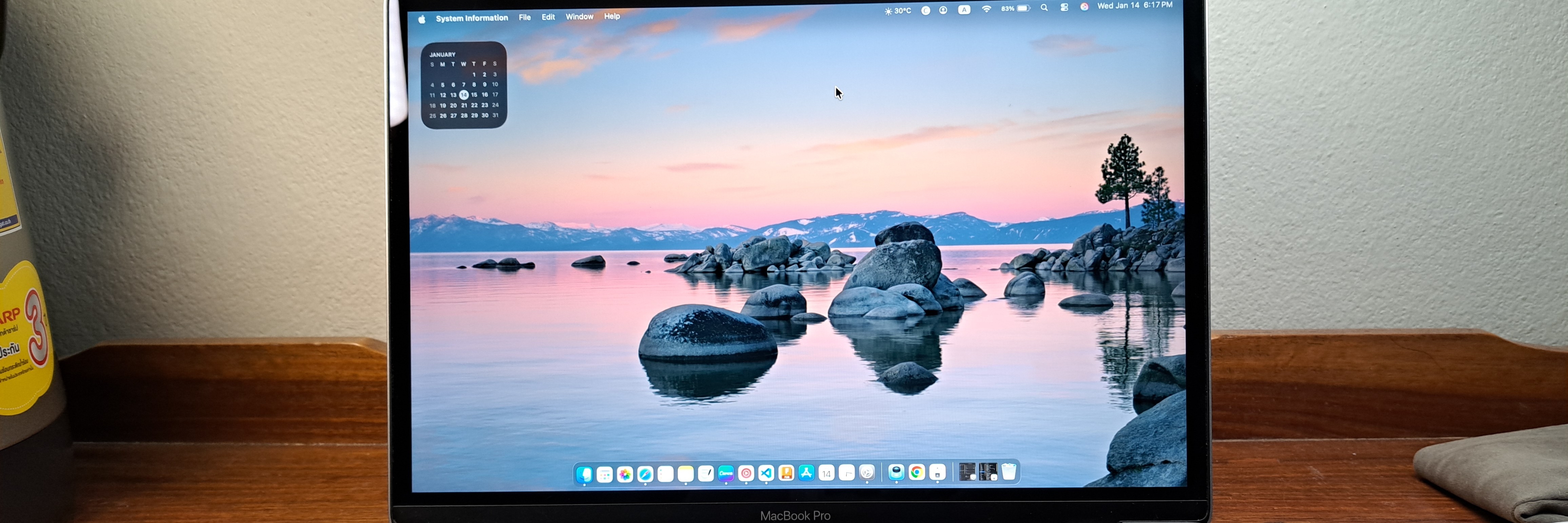
Task: Select highlighted day 14 in calendar widget
Action: [x=464, y=94]
